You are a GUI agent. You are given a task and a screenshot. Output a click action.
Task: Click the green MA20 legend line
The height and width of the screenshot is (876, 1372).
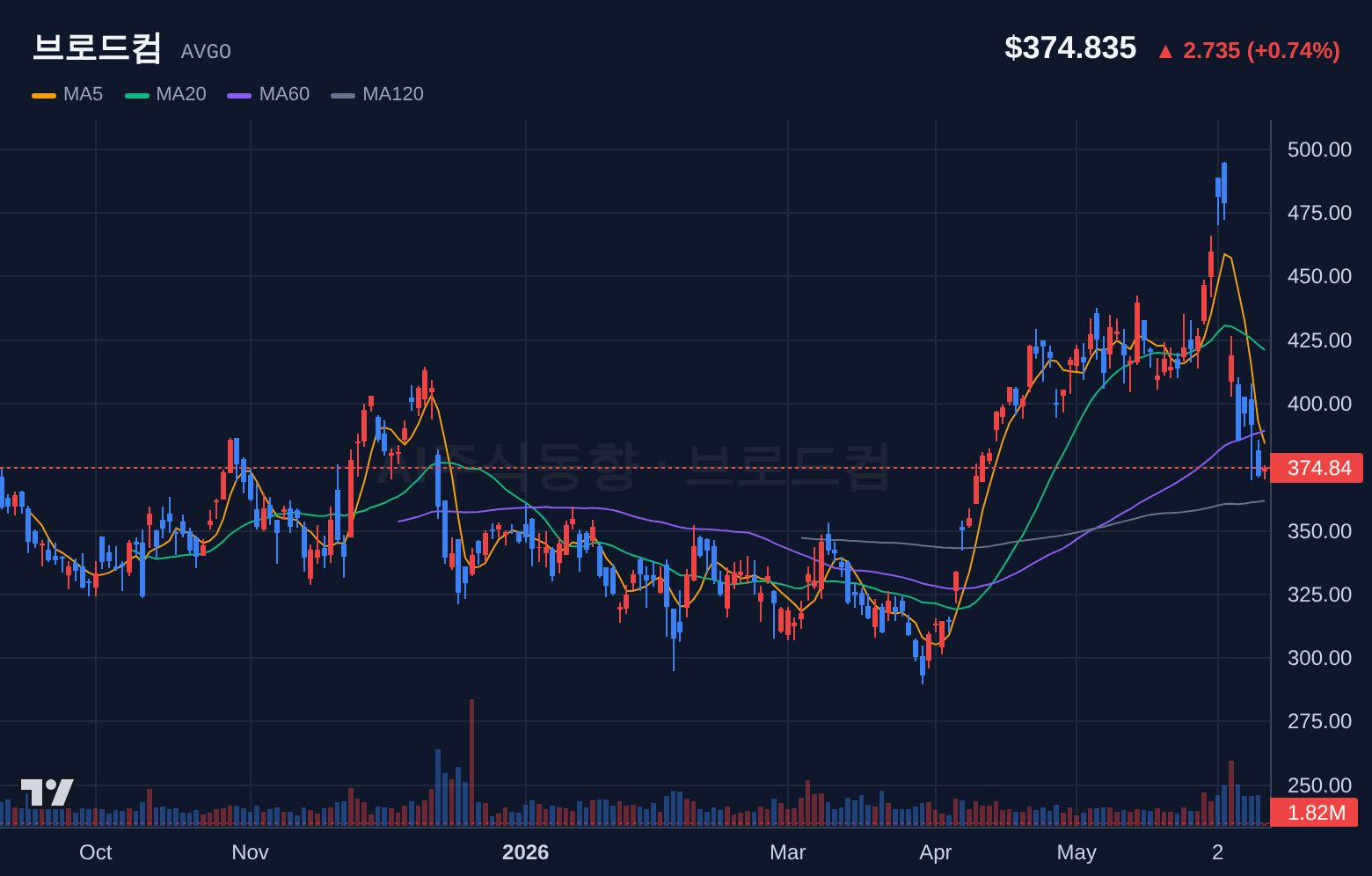coord(137,95)
